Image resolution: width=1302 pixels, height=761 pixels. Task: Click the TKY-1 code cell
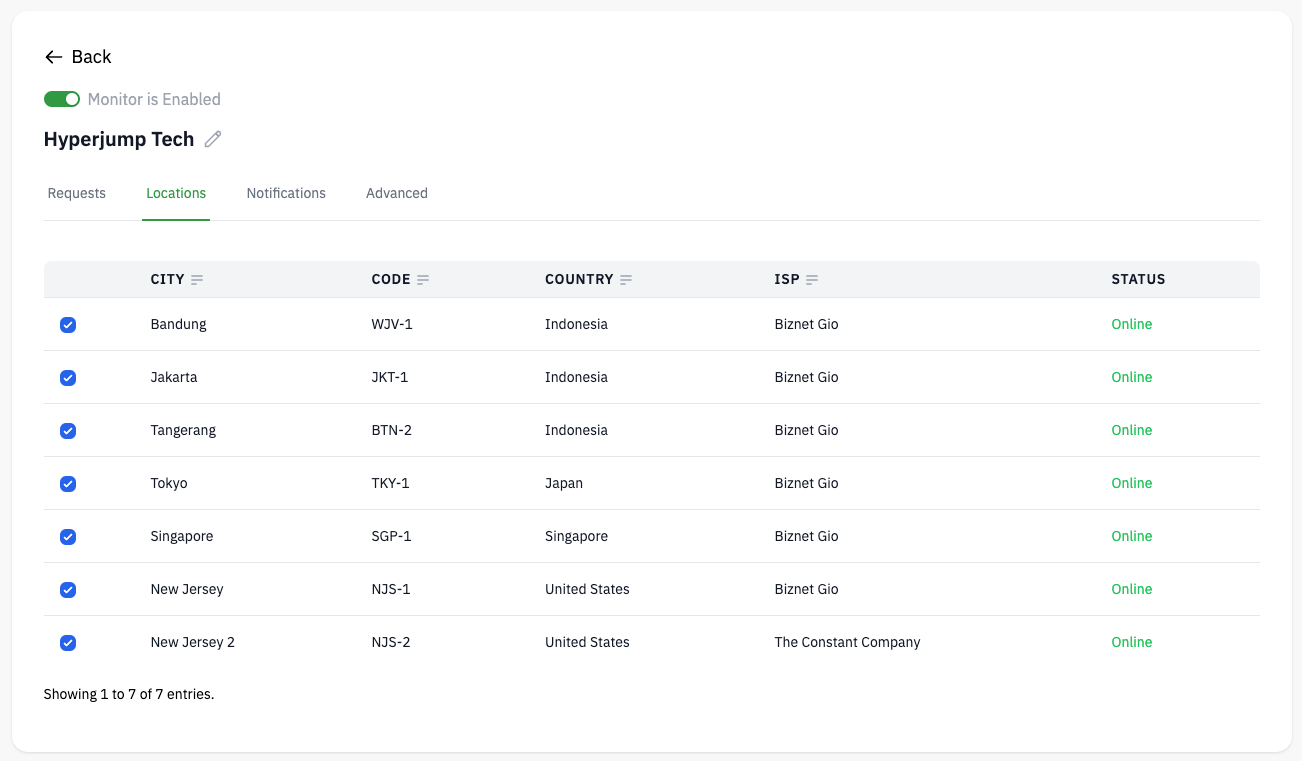390,483
